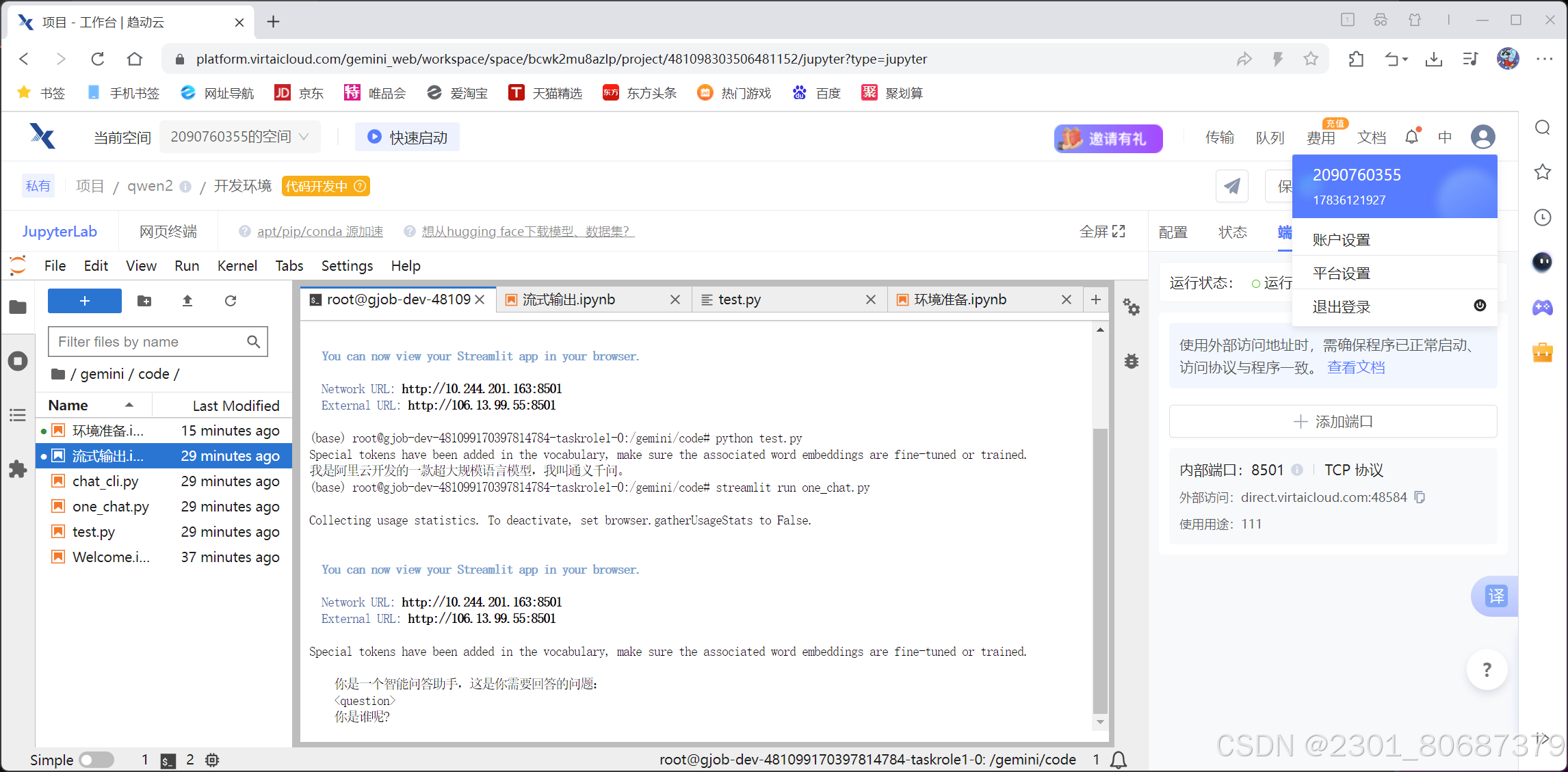Open the table of contents sidebar
This screenshot has width=1568, height=772.
click(18, 415)
